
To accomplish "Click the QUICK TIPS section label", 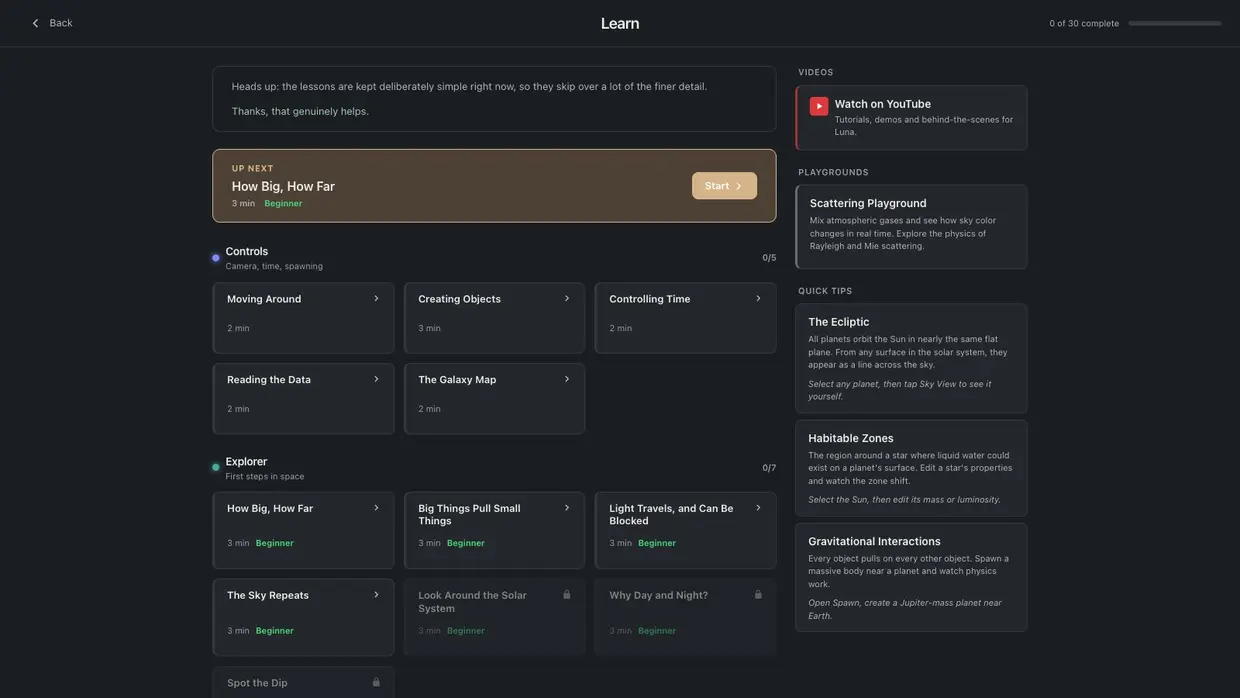I will pyautogui.click(x=825, y=291).
